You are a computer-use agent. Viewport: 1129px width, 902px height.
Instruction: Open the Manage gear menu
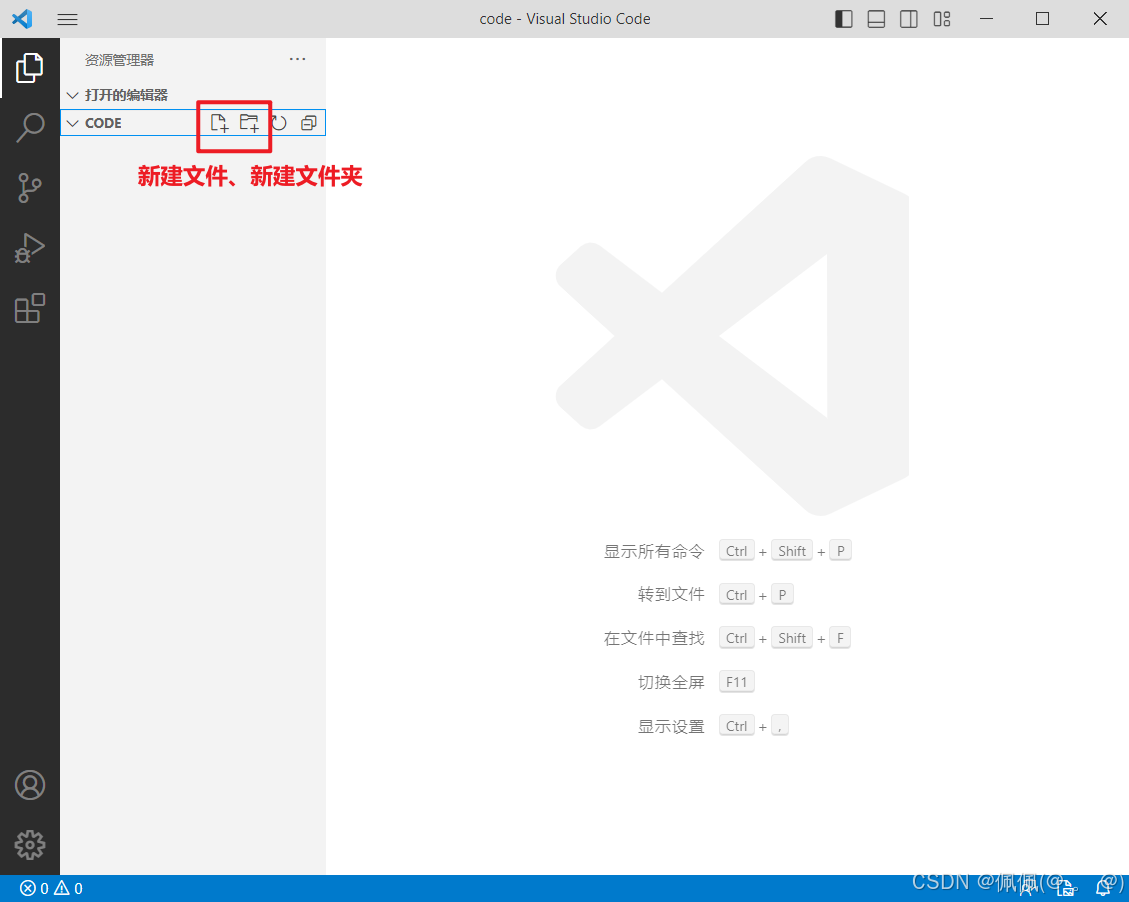[x=30, y=844]
